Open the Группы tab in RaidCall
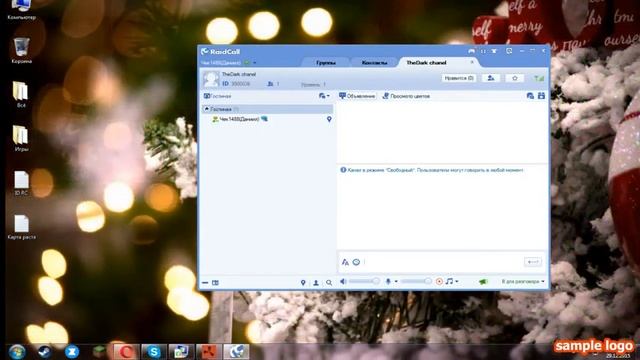Viewport: 640px width, 360px height. tap(326, 62)
